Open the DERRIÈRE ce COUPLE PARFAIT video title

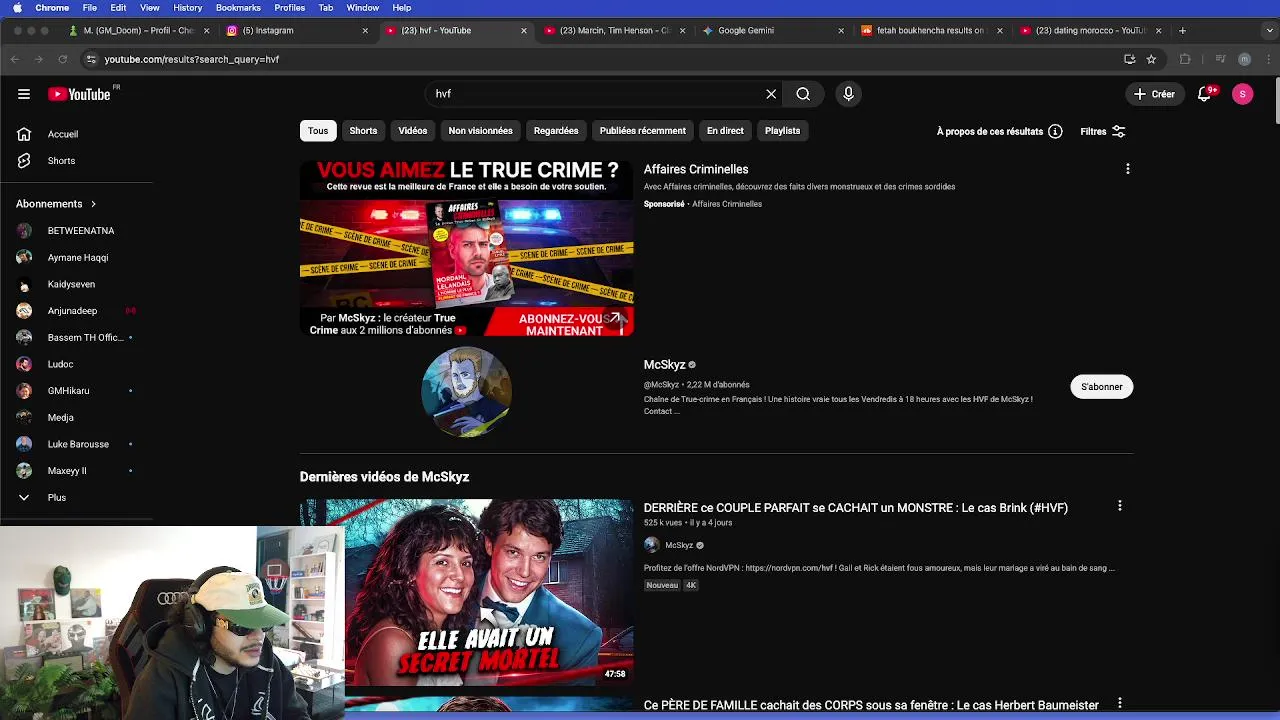(856, 508)
